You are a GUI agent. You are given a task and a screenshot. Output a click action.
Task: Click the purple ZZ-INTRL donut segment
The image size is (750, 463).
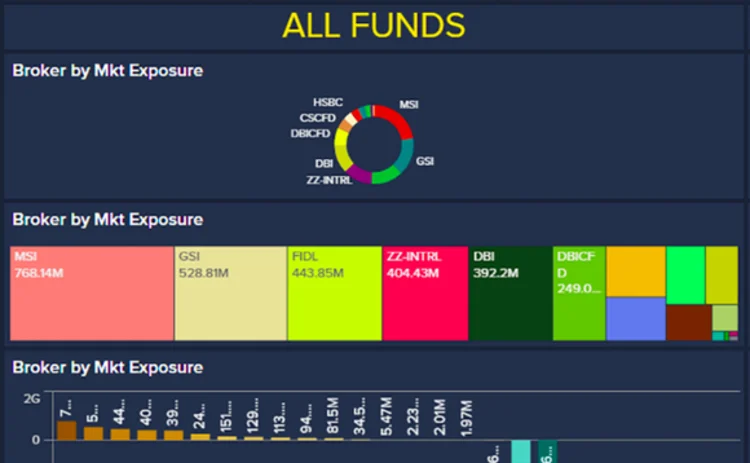360,175
